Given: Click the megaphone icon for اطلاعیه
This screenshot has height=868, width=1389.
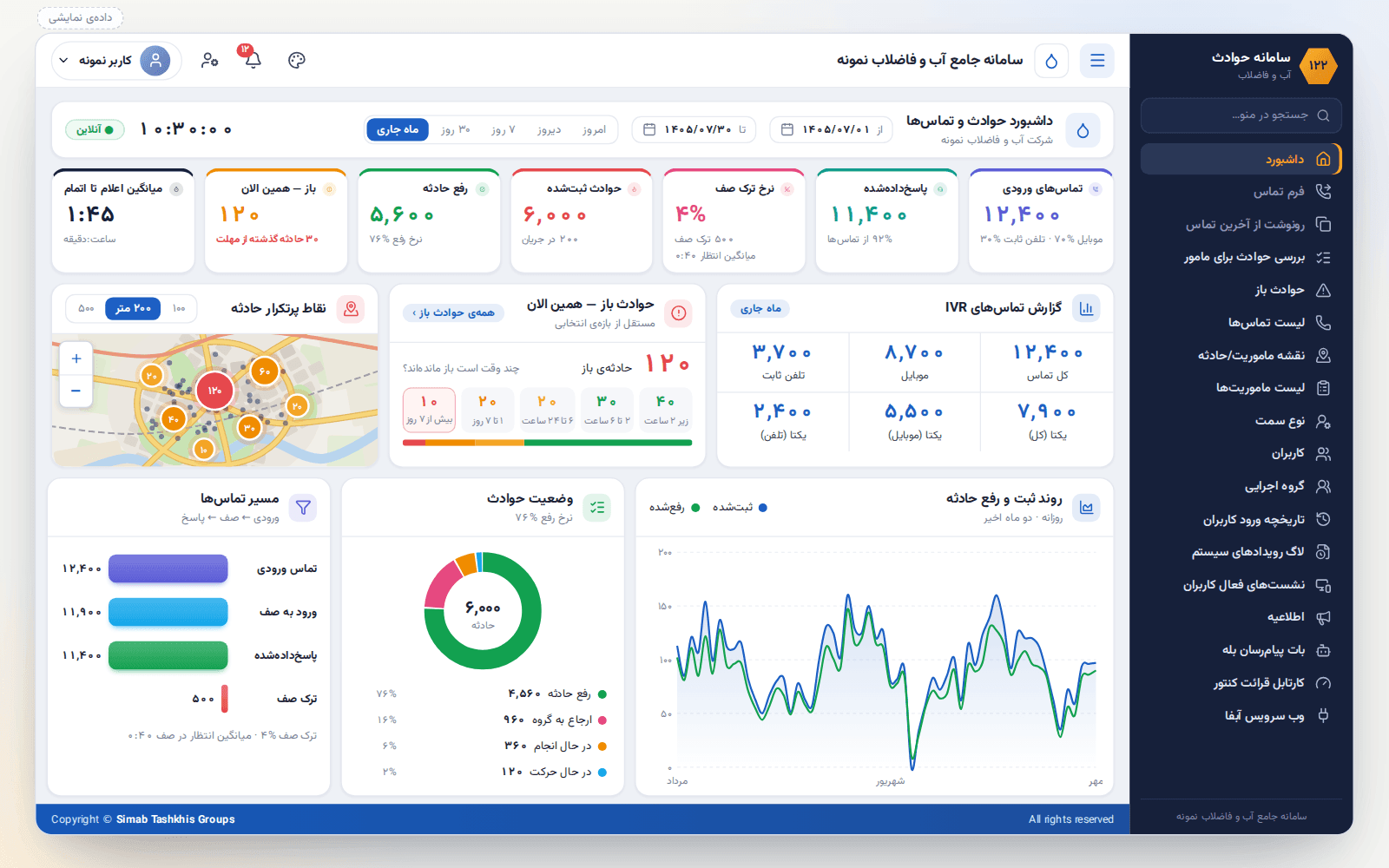Looking at the screenshot, I should pos(1323,617).
